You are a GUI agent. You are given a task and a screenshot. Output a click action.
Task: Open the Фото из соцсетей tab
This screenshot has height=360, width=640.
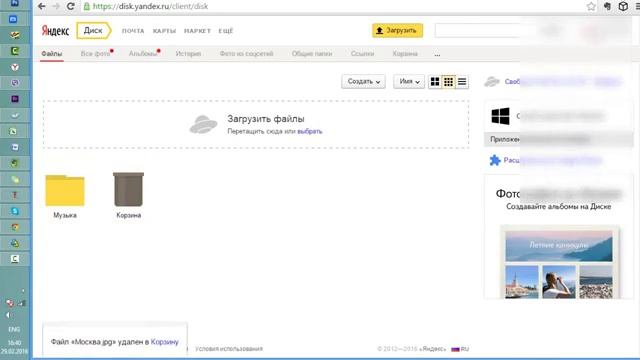tap(246, 54)
